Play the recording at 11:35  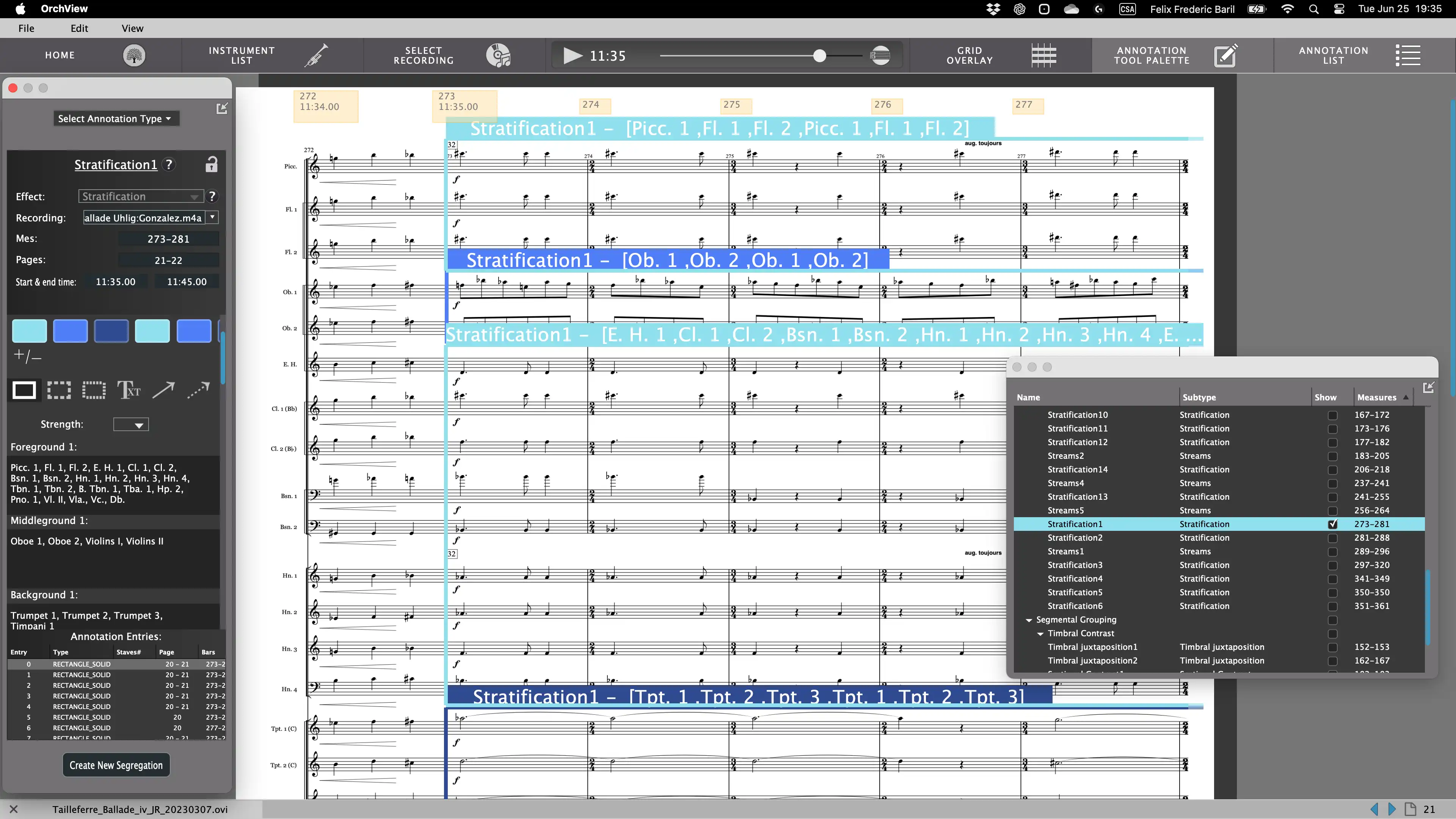click(573, 55)
